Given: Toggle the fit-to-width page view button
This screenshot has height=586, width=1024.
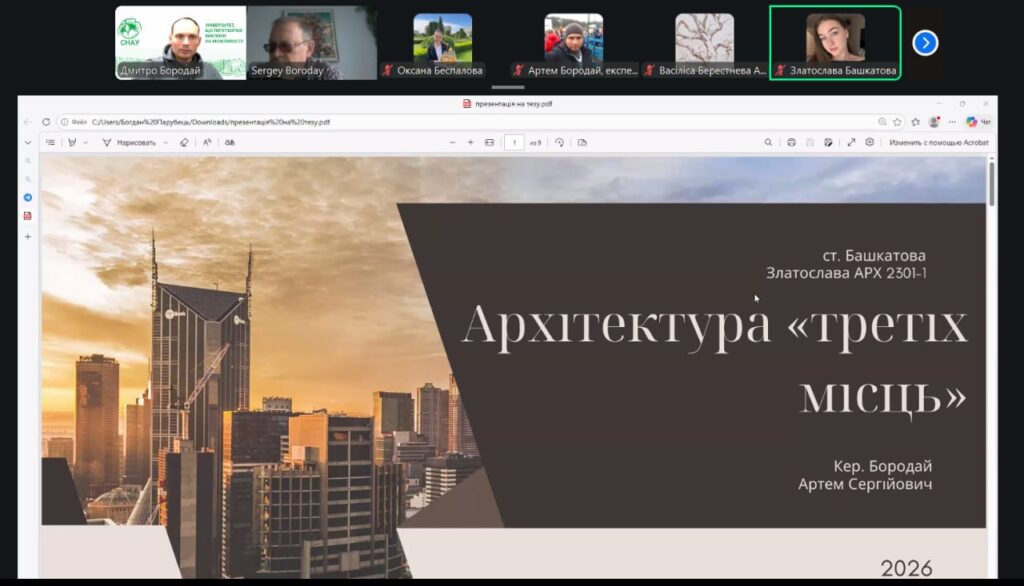Looking at the screenshot, I should (x=489, y=142).
